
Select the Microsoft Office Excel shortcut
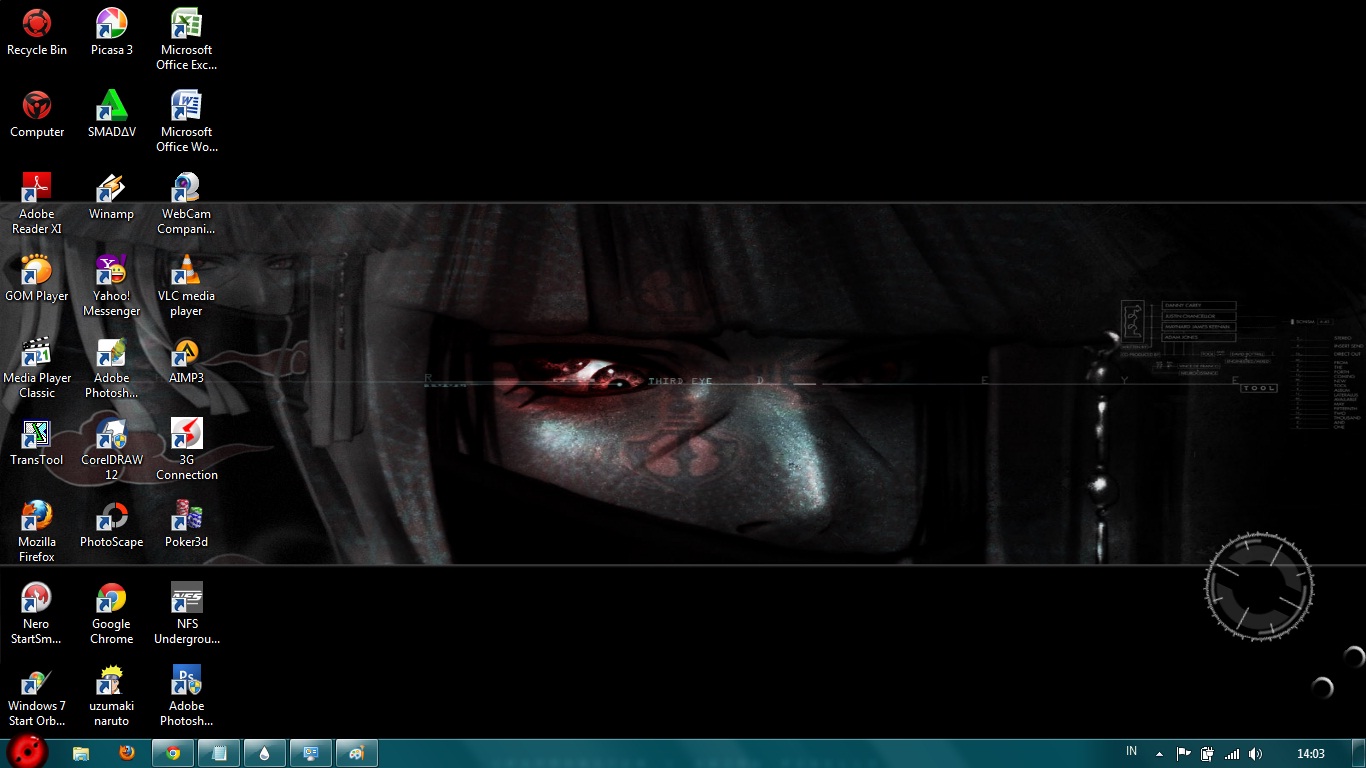(186, 40)
